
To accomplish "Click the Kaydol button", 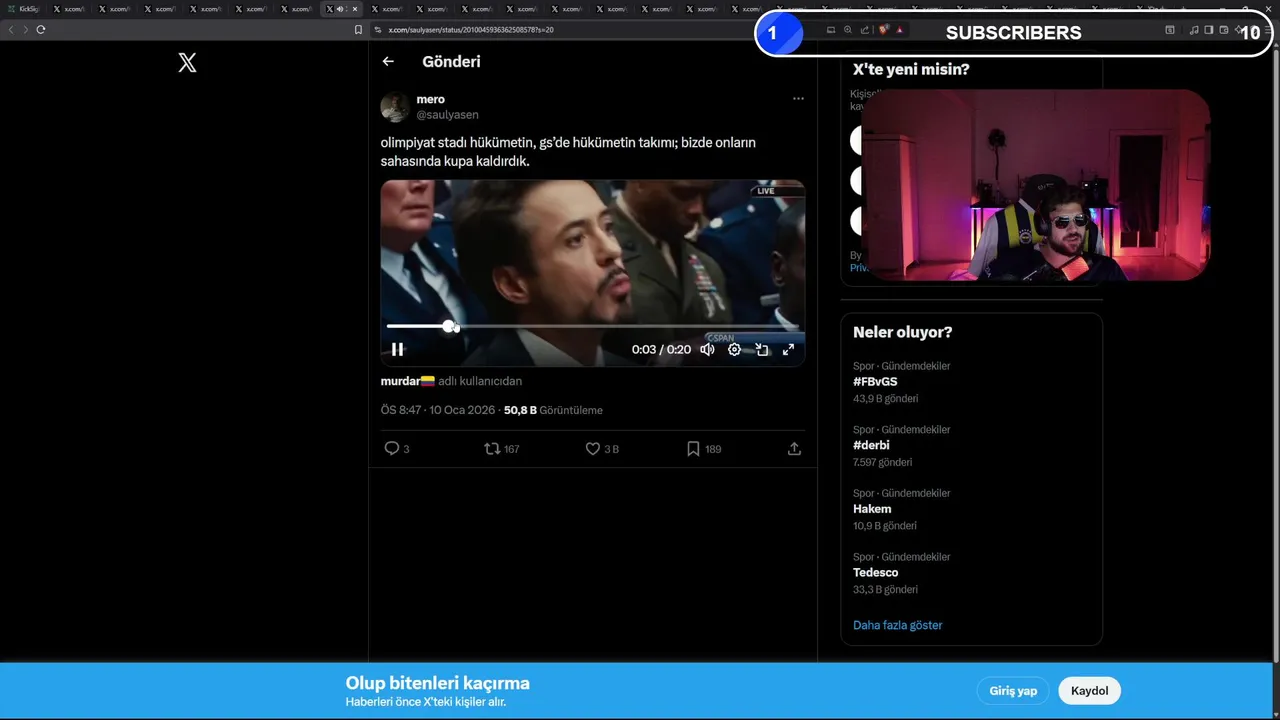I will tap(1089, 691).
